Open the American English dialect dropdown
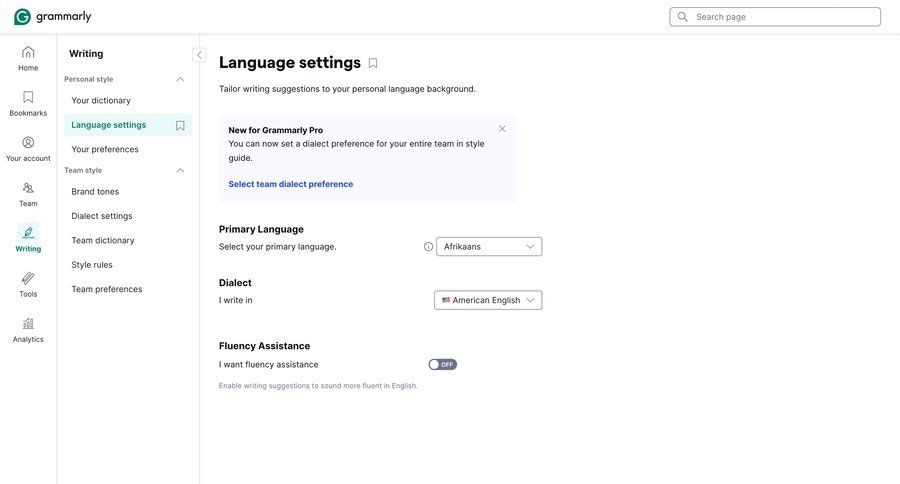The image size is (900, 484). point(488,300)
